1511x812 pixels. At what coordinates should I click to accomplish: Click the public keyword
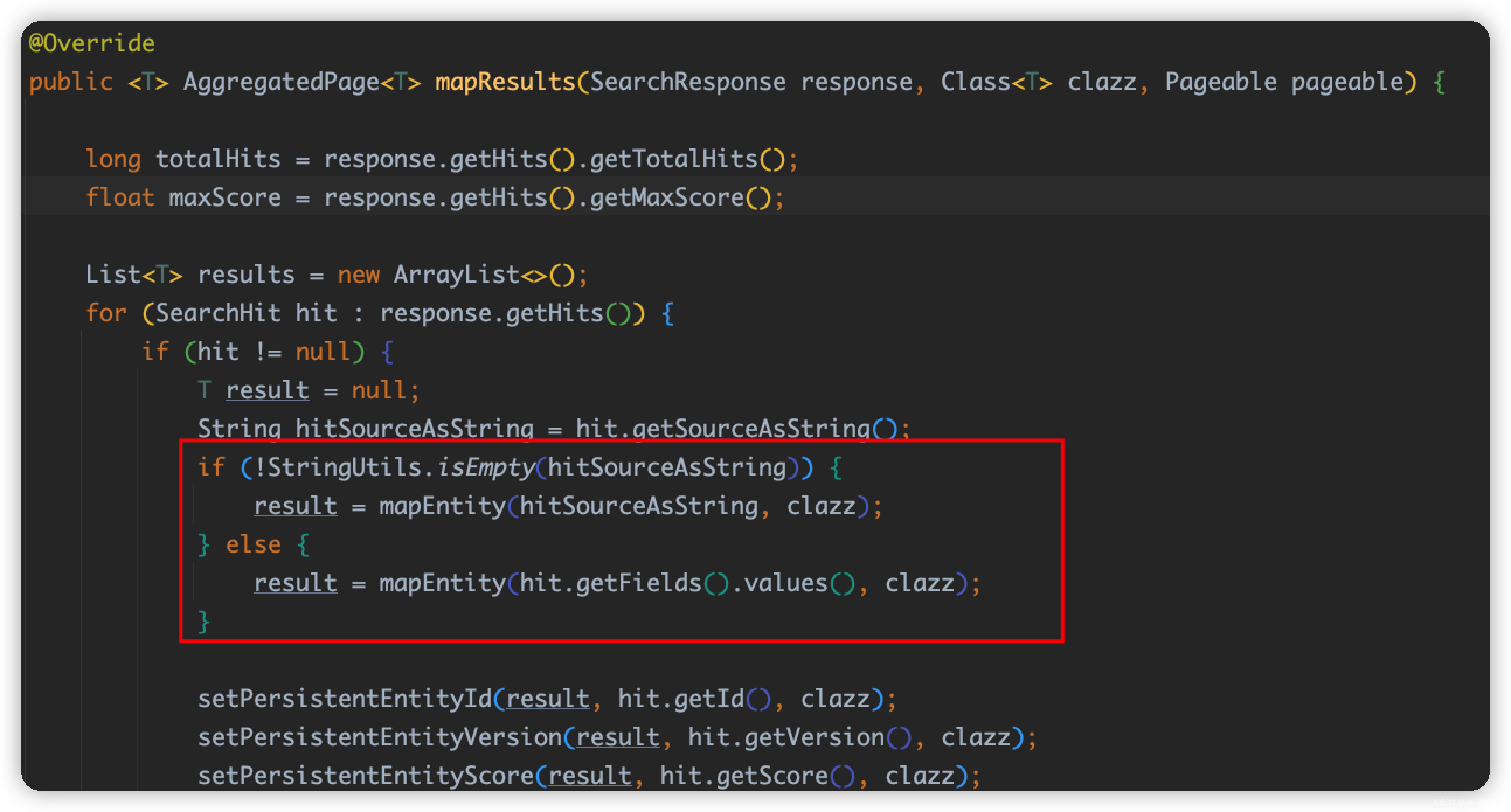coord(70,82)
